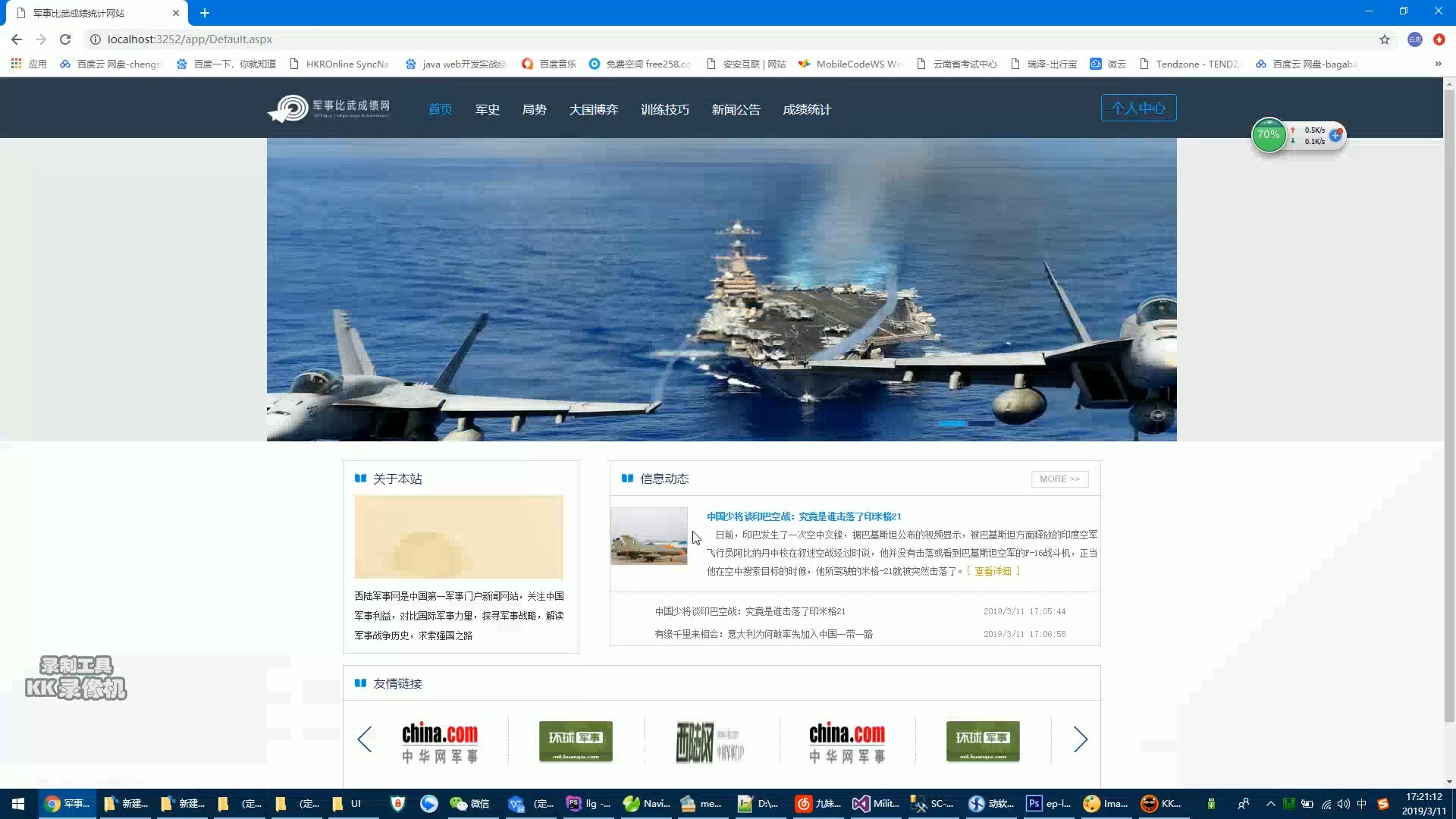Image resolution: width=1456 pixels, height=819 pixels.
Task: Open the 百度音乐 bookmark
Action: click(549, 64)
